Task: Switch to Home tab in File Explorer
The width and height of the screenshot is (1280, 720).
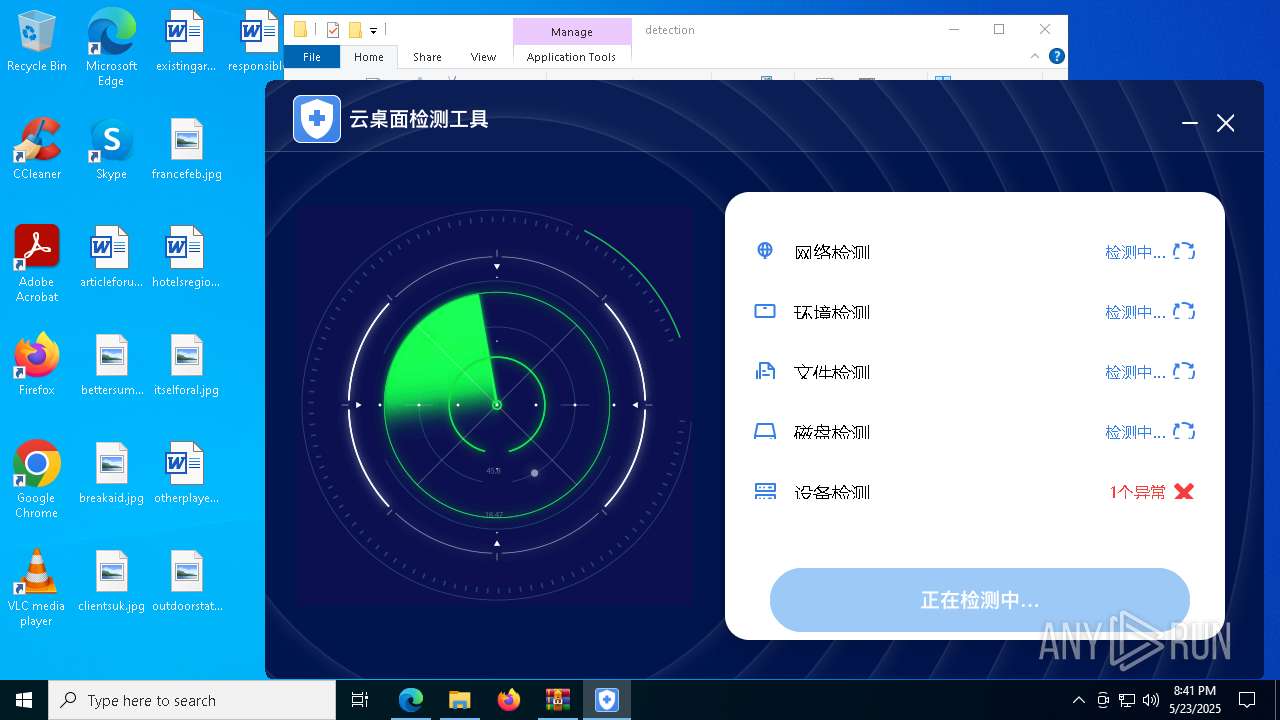Action: (369, 57)
